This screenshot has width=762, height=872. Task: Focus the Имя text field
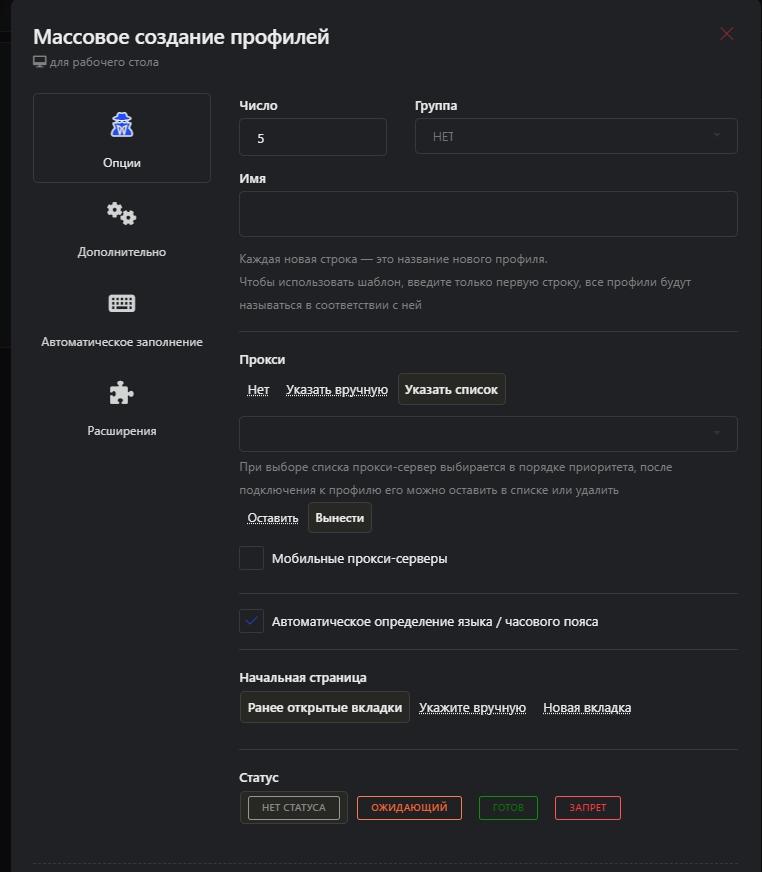pyautogui.click(x=488, y=214)
